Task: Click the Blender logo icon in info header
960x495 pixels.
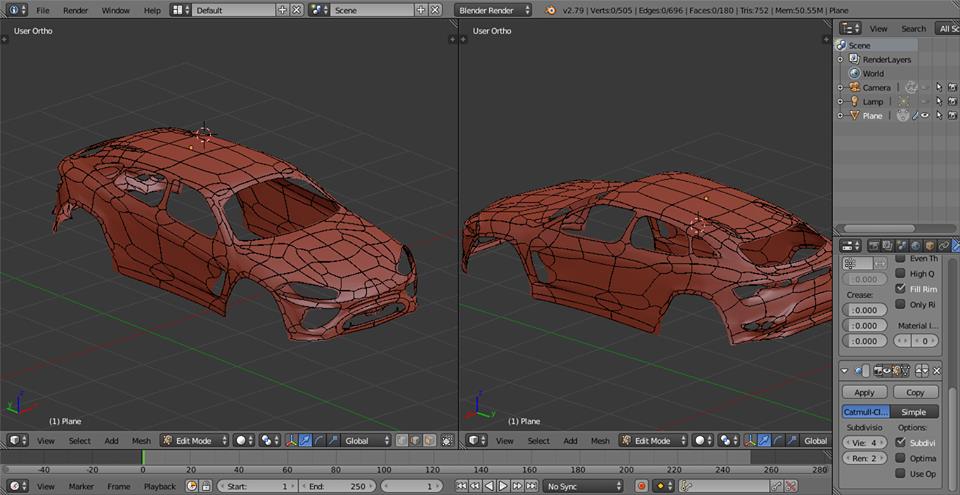Action: point(552,10)
